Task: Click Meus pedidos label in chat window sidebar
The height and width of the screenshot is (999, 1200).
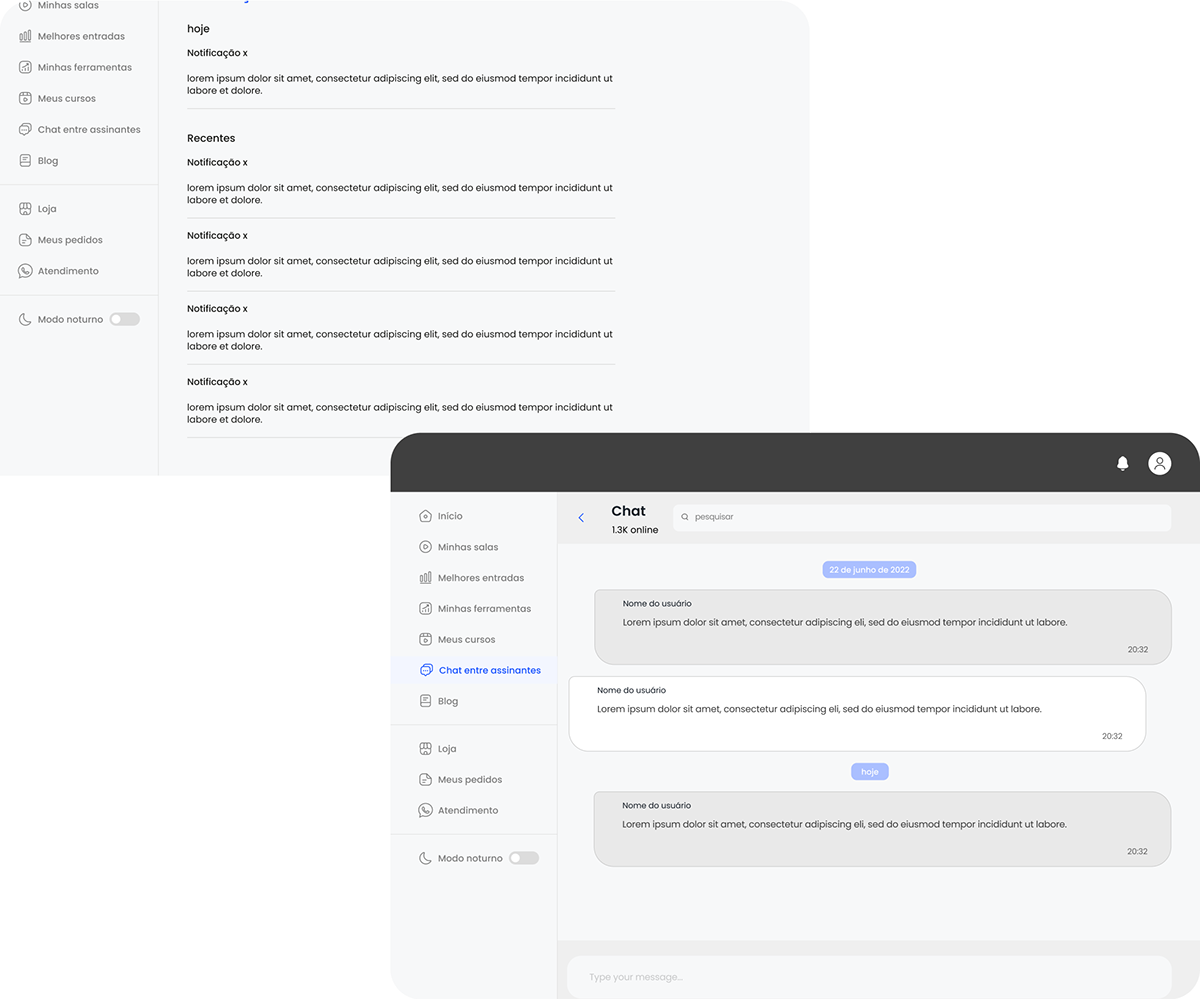Action: (470, 779)
